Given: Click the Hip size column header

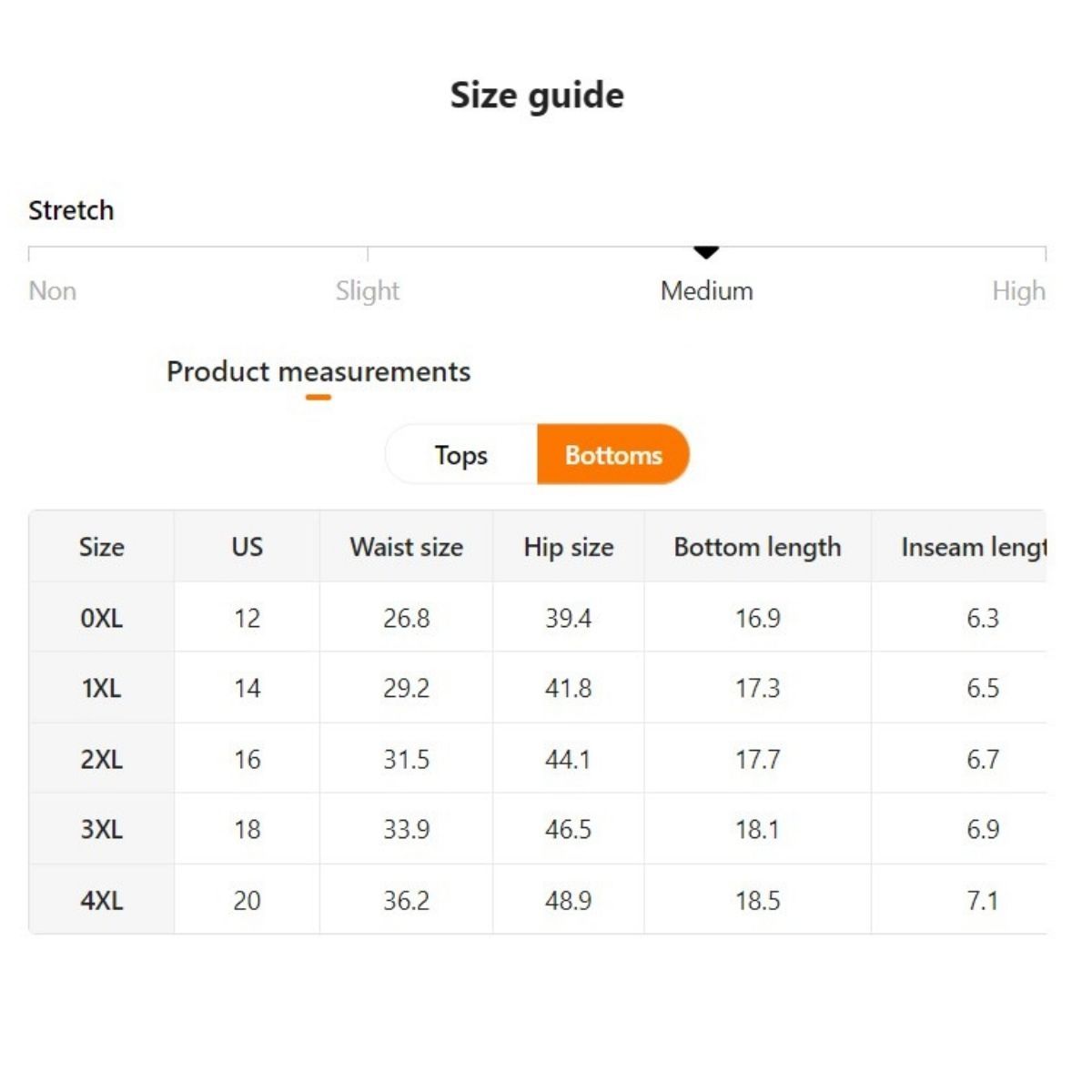Looking at the screenshot, I should 569,547.
